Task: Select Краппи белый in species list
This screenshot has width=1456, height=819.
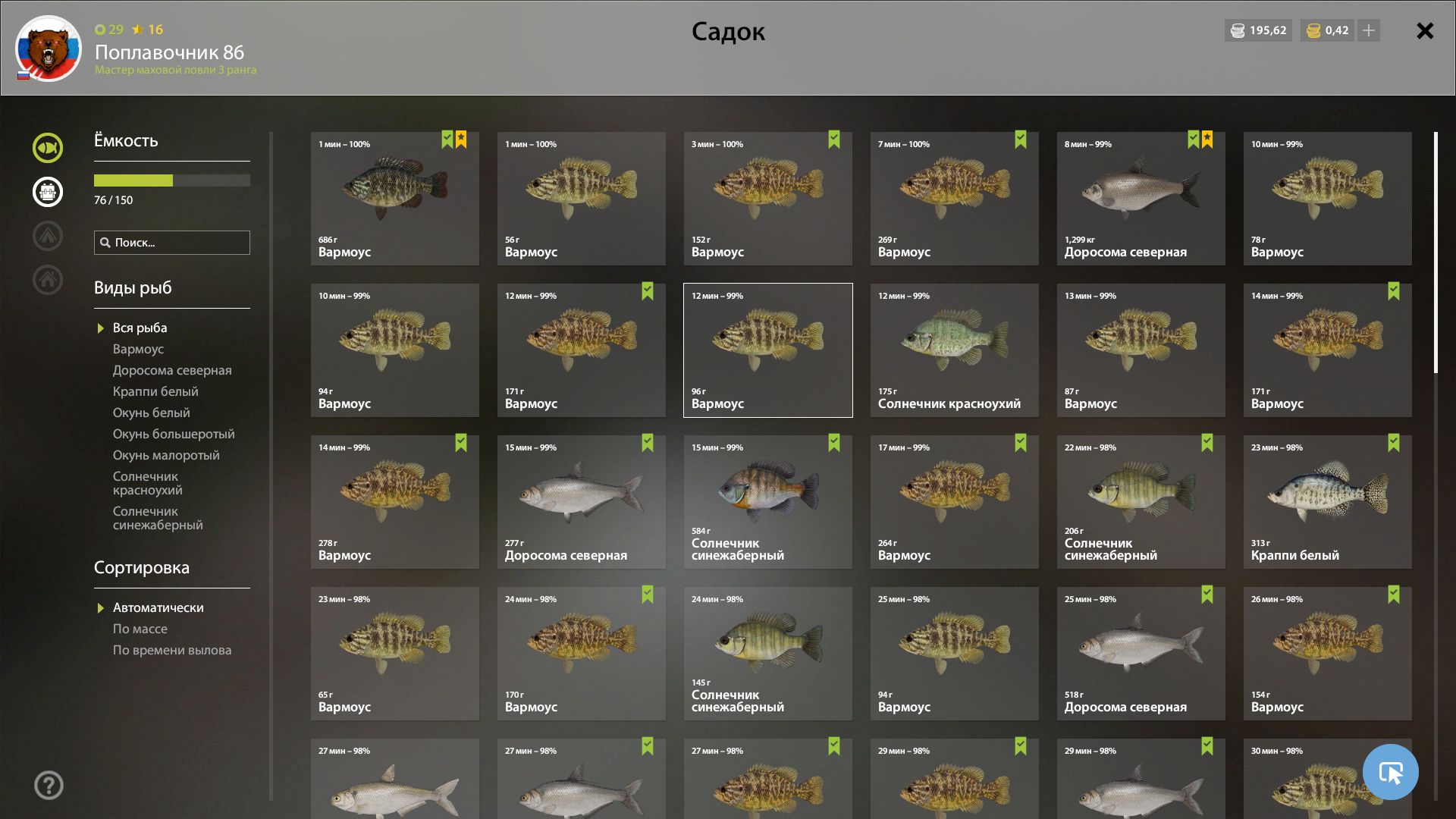Action: point(155,391)
